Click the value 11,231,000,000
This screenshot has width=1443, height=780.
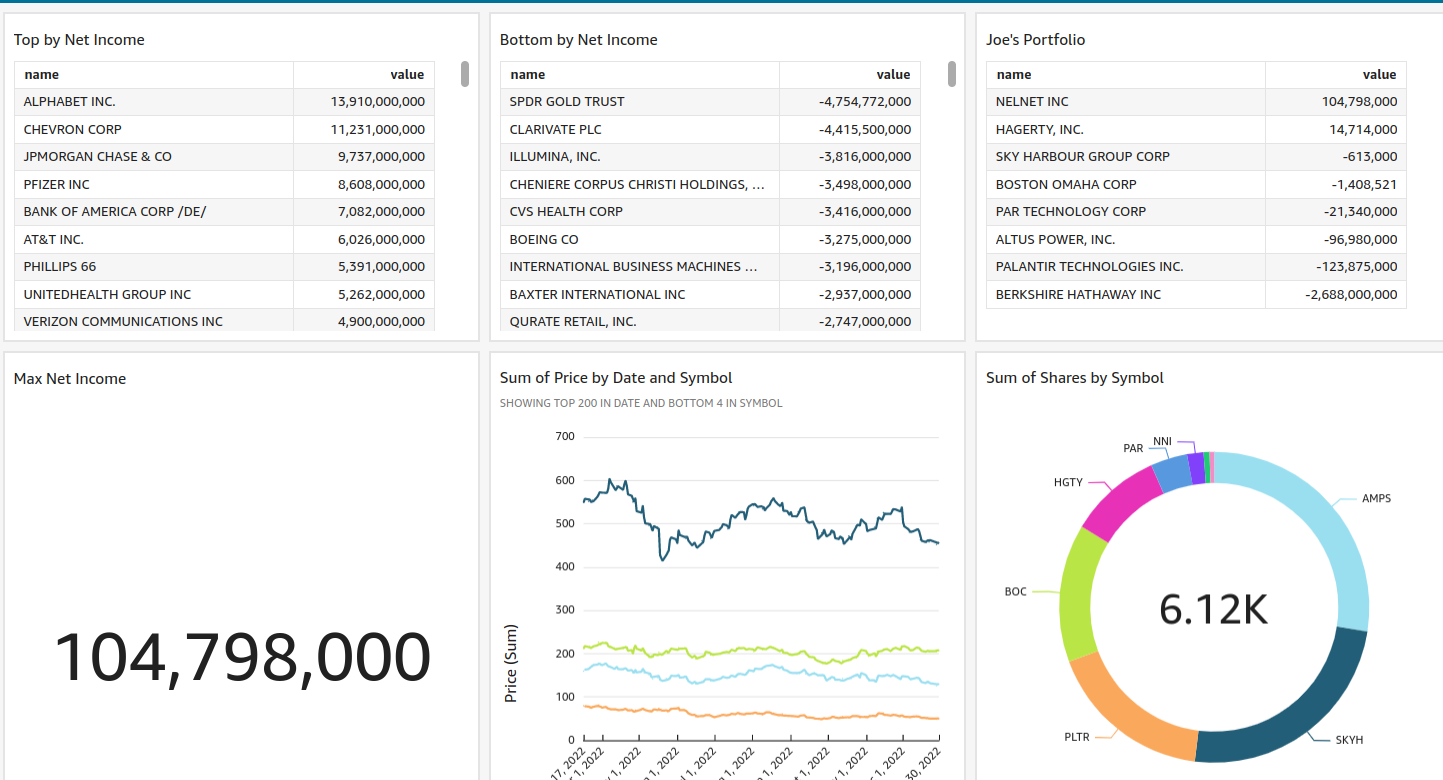coord(378,130)
